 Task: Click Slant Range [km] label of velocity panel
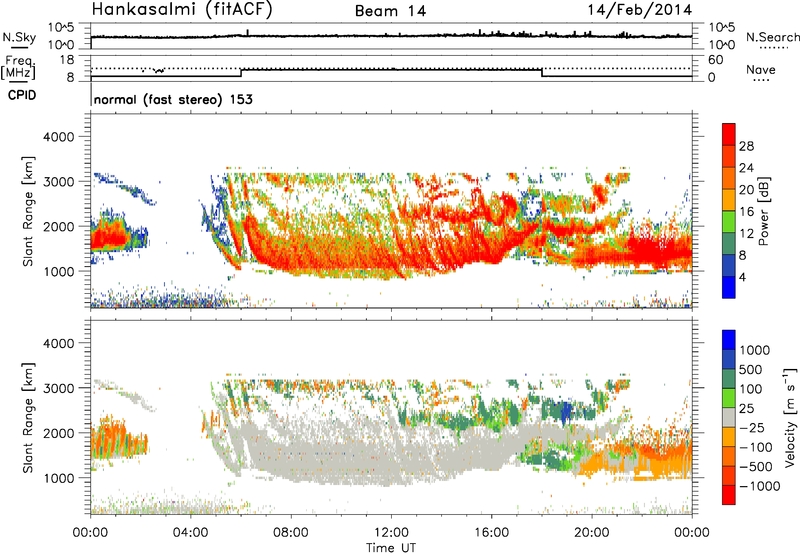[x=28, y=417]
